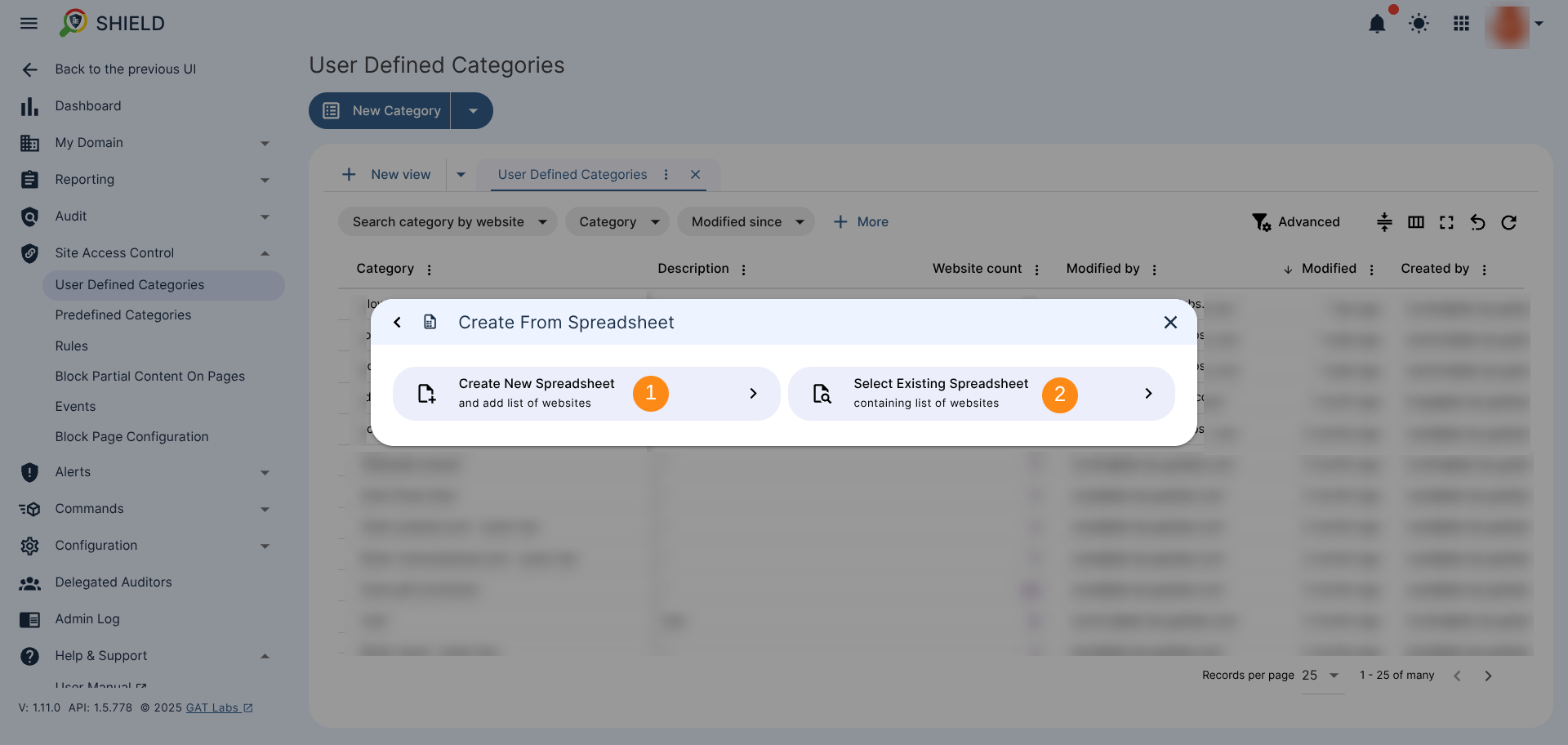Add a New view
This screenshot has height=745, width=1568.
386,175
